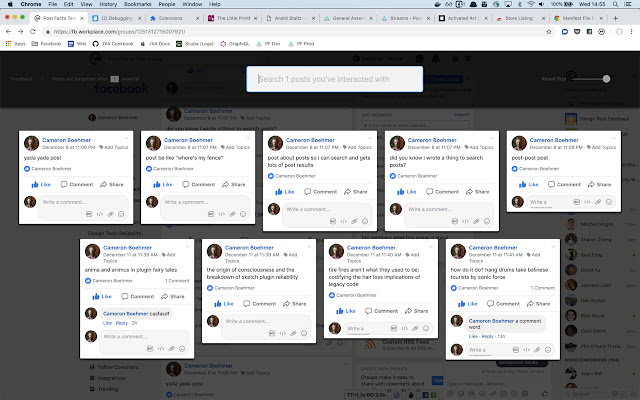Bookmark this page with the star icon

(549, 31)
